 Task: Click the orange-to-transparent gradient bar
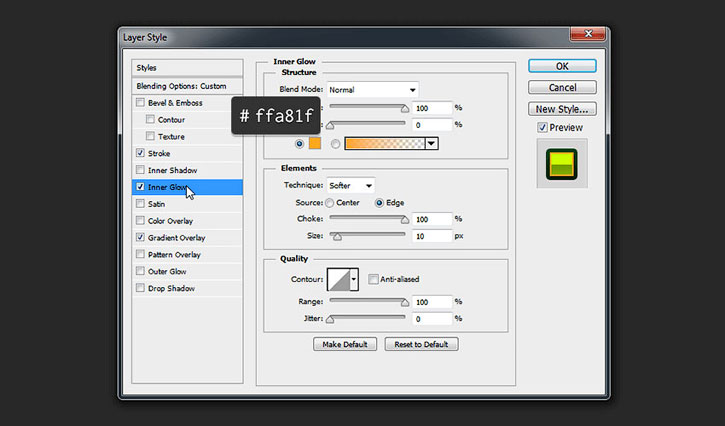[385, 143]
